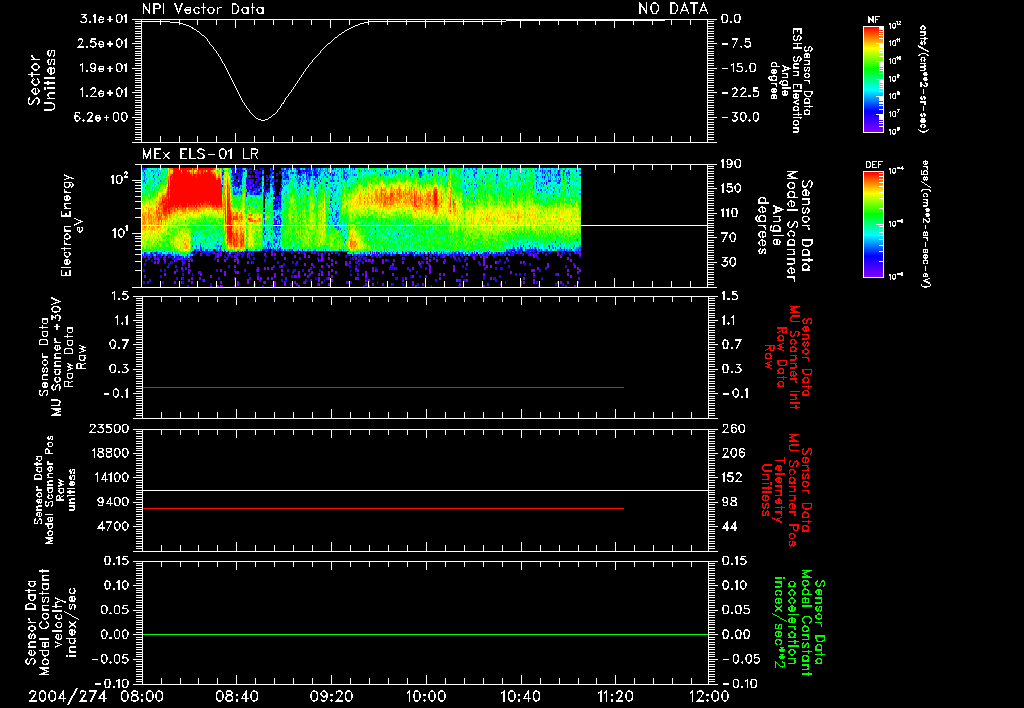The width and height of the screenshot is (1024, 708).
Task: Click the 11:20 time tick label
Action: pyautogui.click(x=614, y=697)
